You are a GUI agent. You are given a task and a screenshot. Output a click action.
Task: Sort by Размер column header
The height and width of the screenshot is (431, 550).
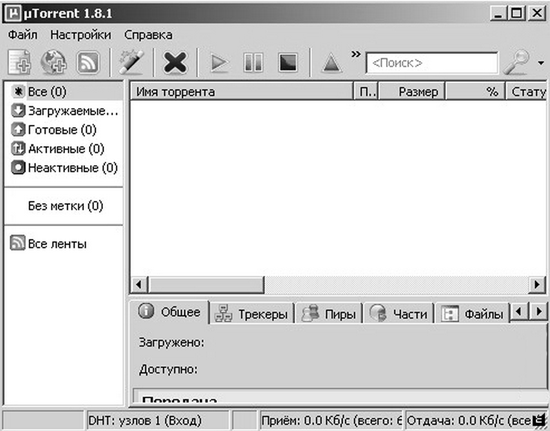[x=411, y=92]
